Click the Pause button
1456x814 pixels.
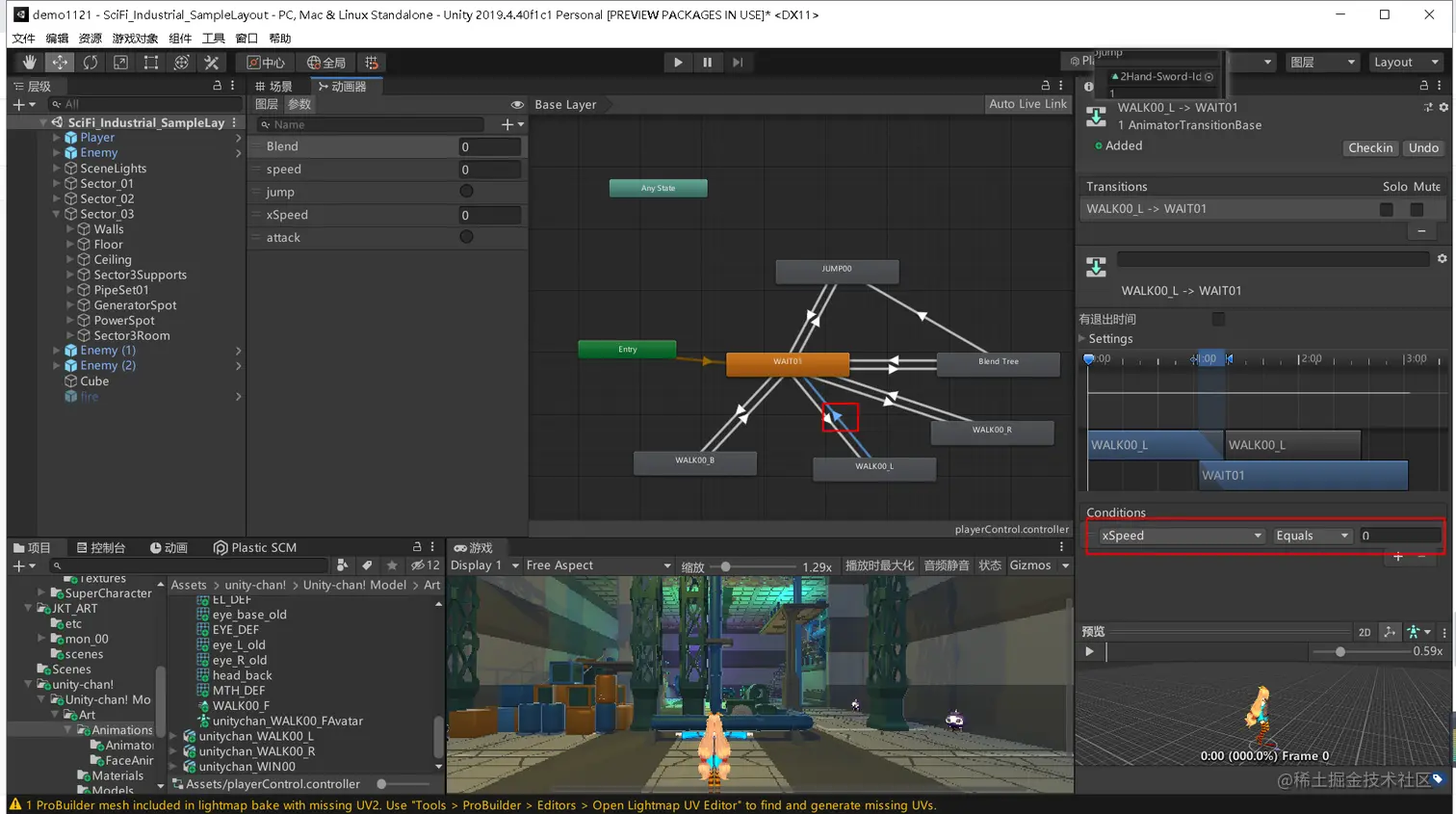click(708, 63)
